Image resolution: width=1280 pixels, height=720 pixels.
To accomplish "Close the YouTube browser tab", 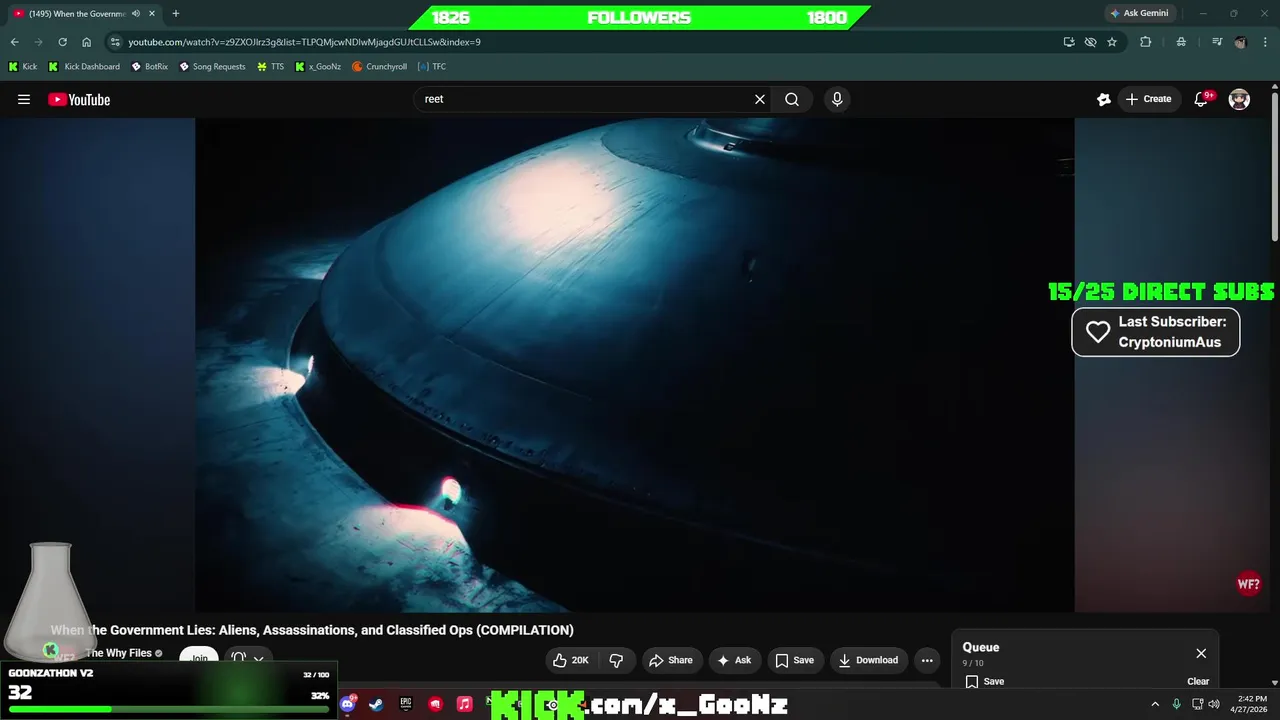I will click(x=152, y=13).
